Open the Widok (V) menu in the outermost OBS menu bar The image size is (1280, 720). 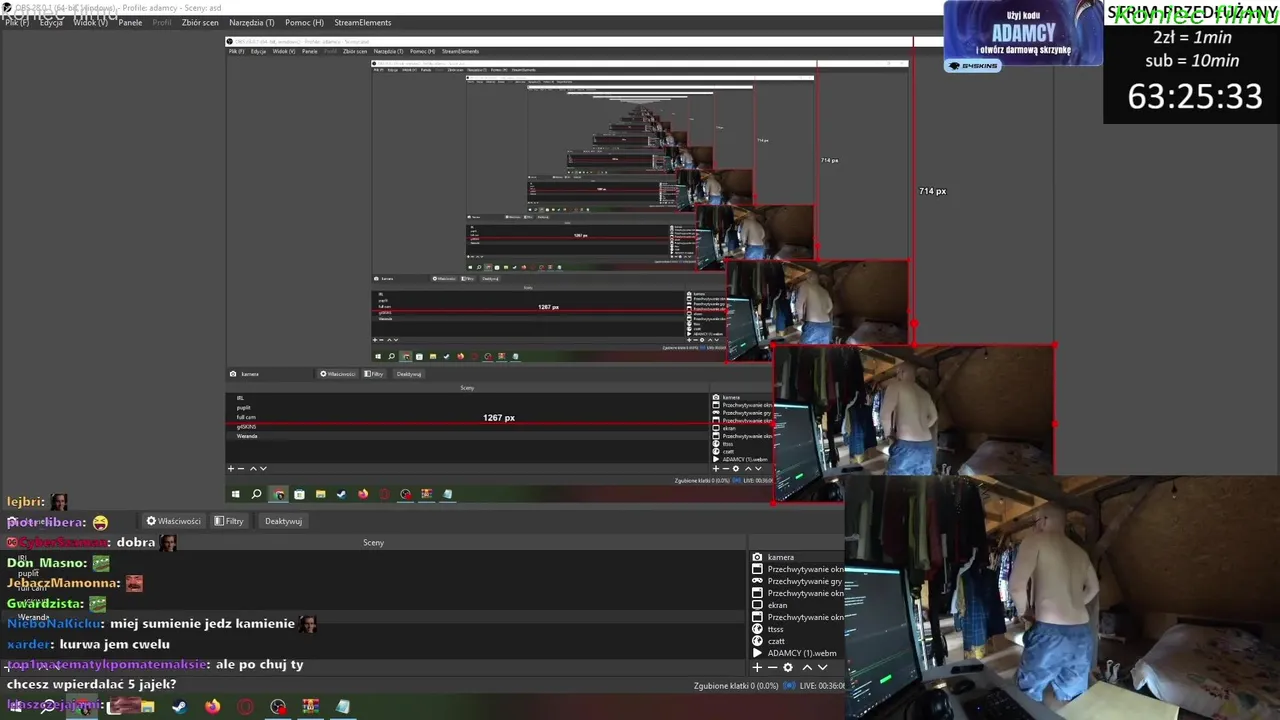[x=91, y=22]
